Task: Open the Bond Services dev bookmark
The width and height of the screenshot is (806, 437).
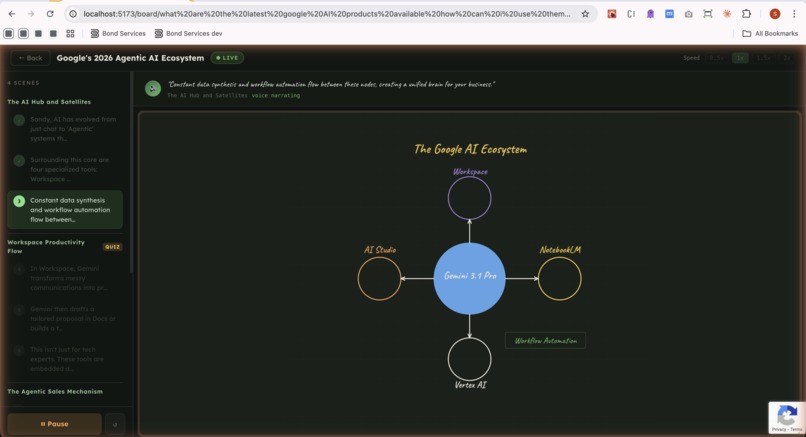Action: [189, 33]
